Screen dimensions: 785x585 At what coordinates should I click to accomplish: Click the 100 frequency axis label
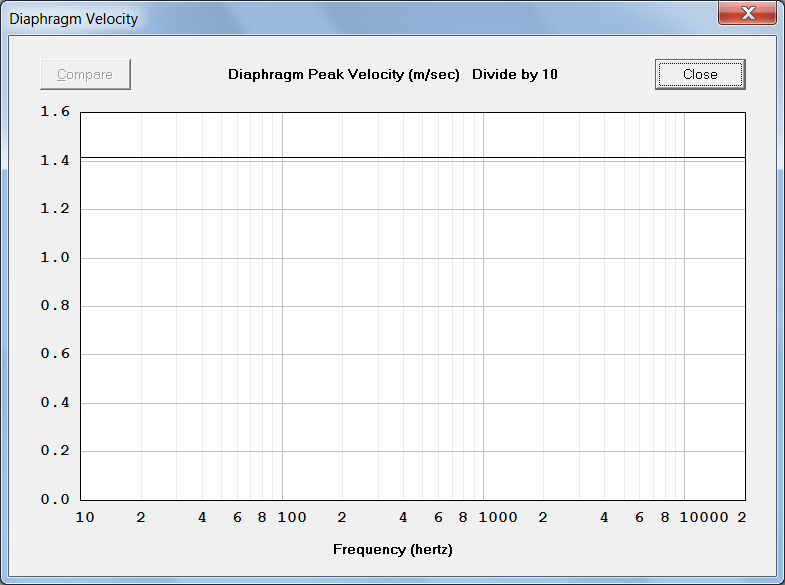292,517
